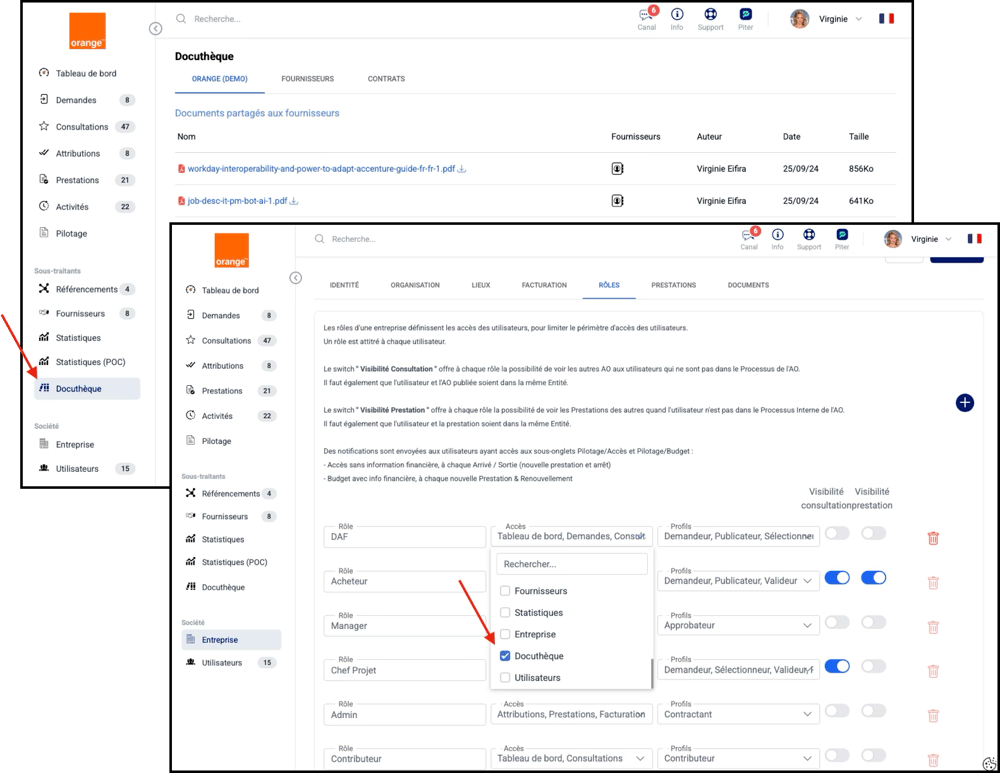The height and width of the screenshot is (773, 1000).
Task: Select the French flag language icon in the back window
Action: [x=886, y=18]
